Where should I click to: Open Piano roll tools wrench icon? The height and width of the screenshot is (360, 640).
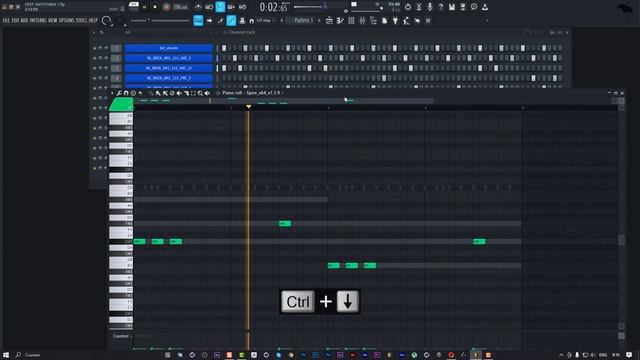119,93
